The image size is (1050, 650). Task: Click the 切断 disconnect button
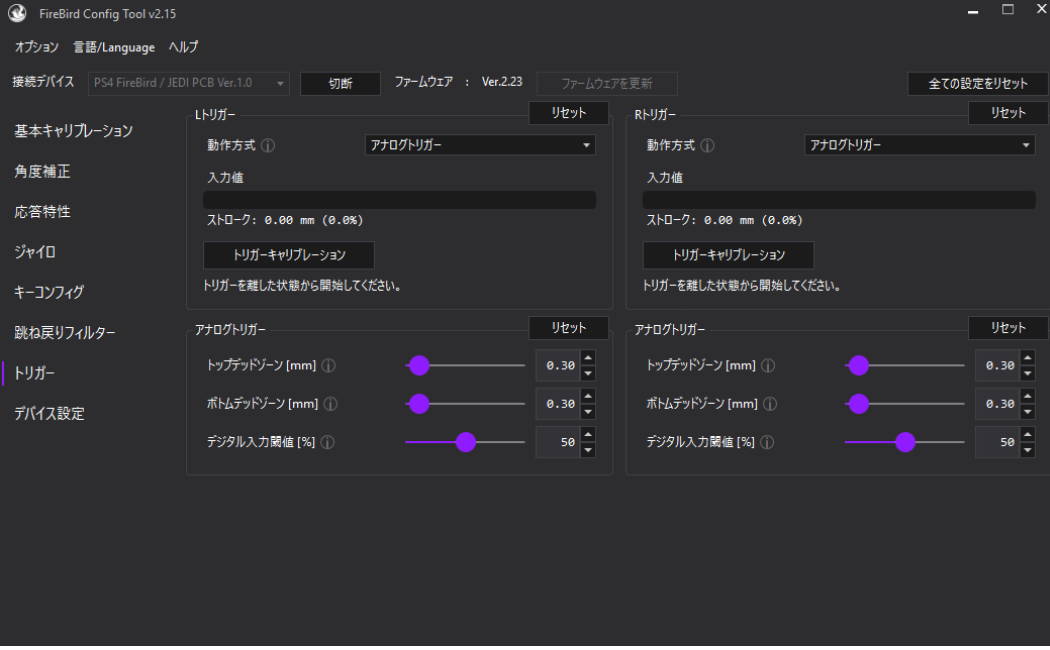(340, 84)
